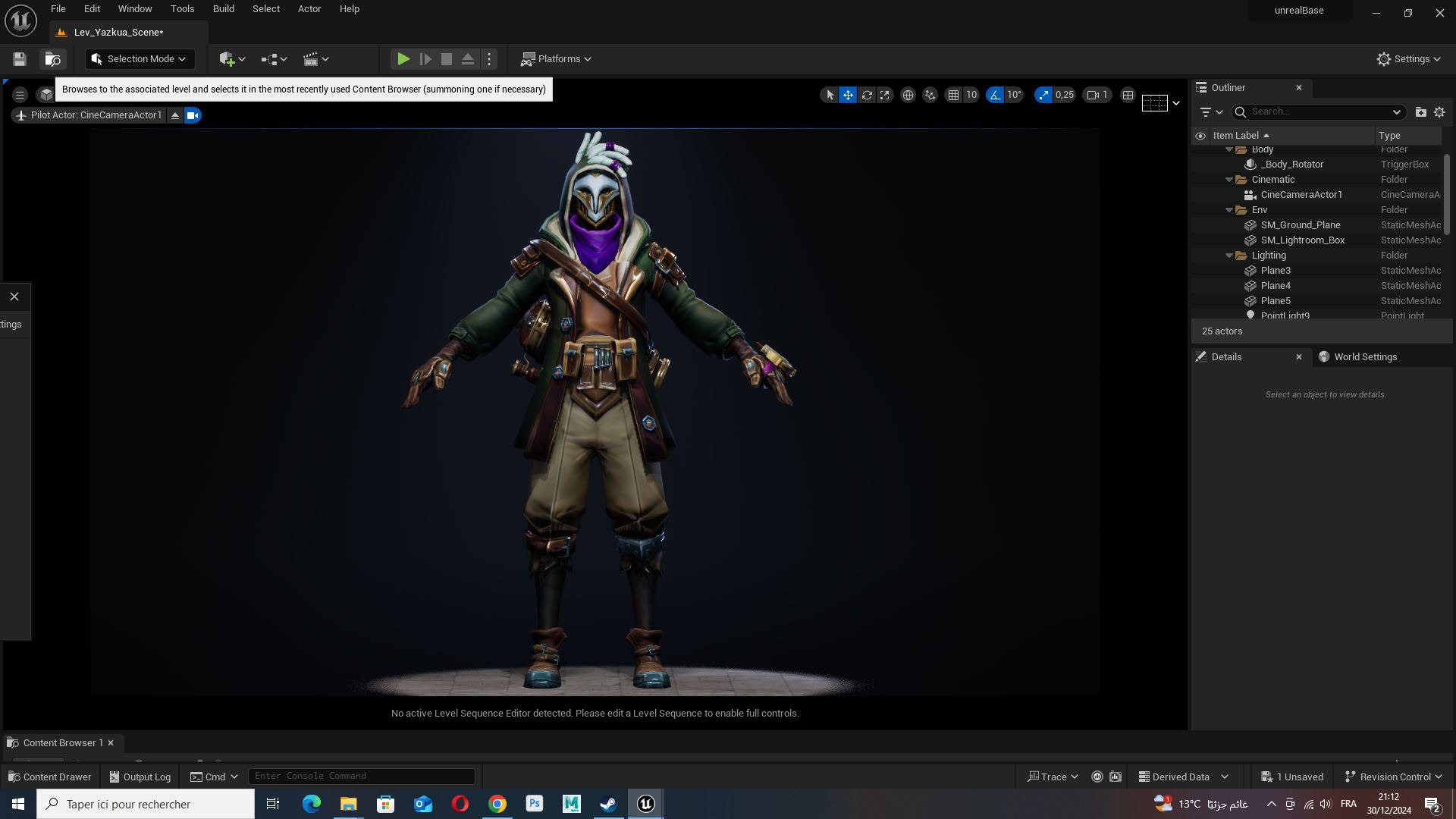Viewport: 1456px width, 819px height.
Task: Toggle world/local coordinate system globe icon
Action: tap(908, 95)
